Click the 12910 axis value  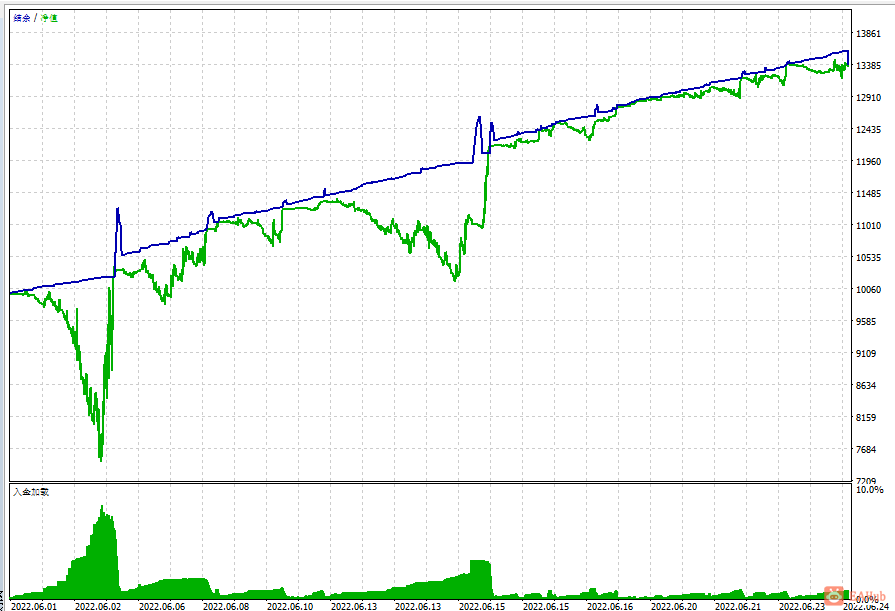point(868,98)
